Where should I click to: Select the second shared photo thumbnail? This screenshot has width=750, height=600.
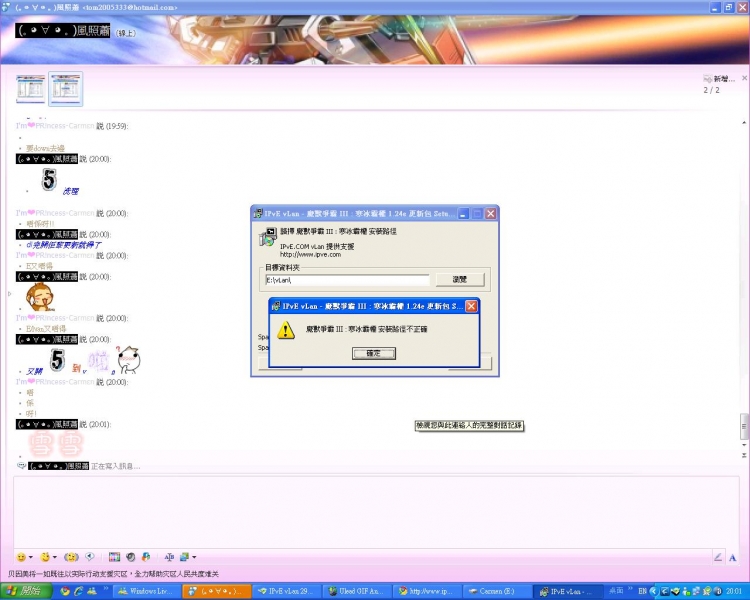pos(66,89)
